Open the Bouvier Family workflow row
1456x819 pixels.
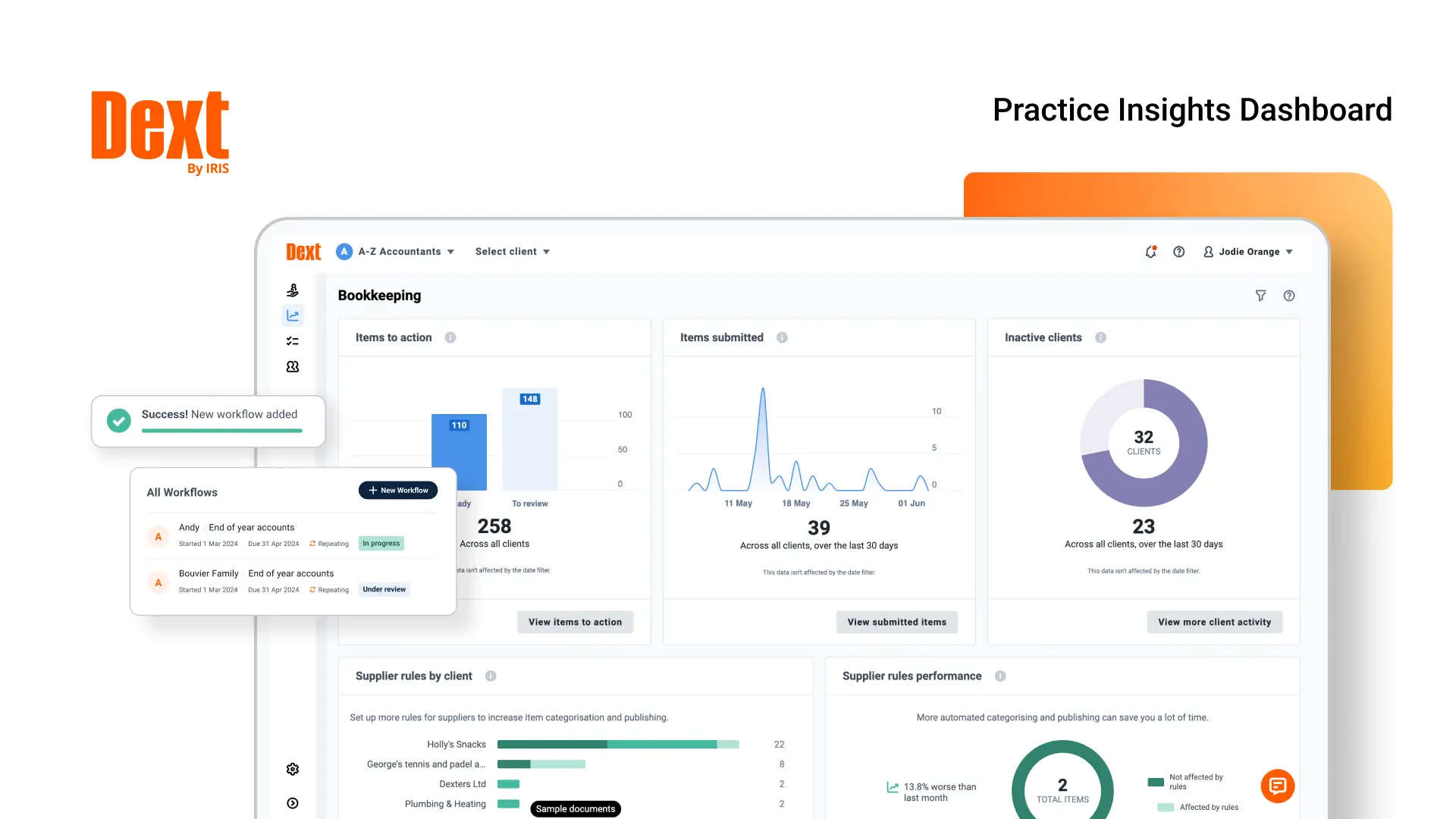click(293, 582)
